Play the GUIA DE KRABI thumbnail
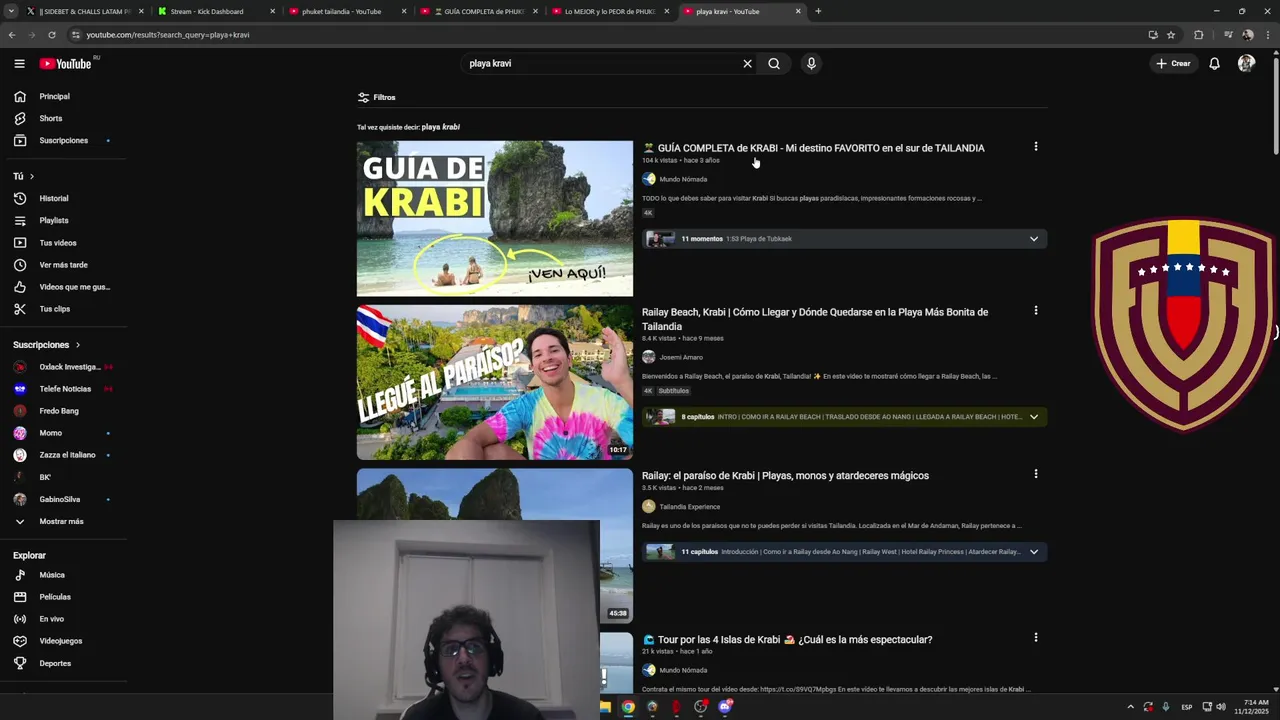This screenshot has height=720, width=1280. tap(495, 219)
